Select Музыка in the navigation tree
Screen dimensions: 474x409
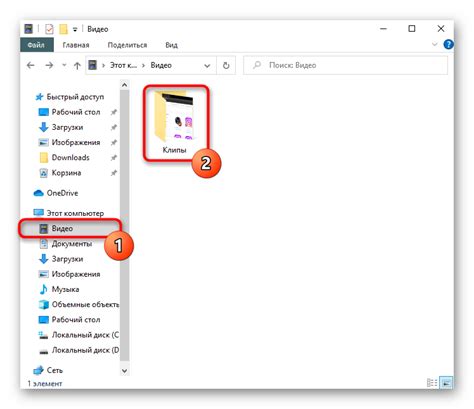[65, 289]
